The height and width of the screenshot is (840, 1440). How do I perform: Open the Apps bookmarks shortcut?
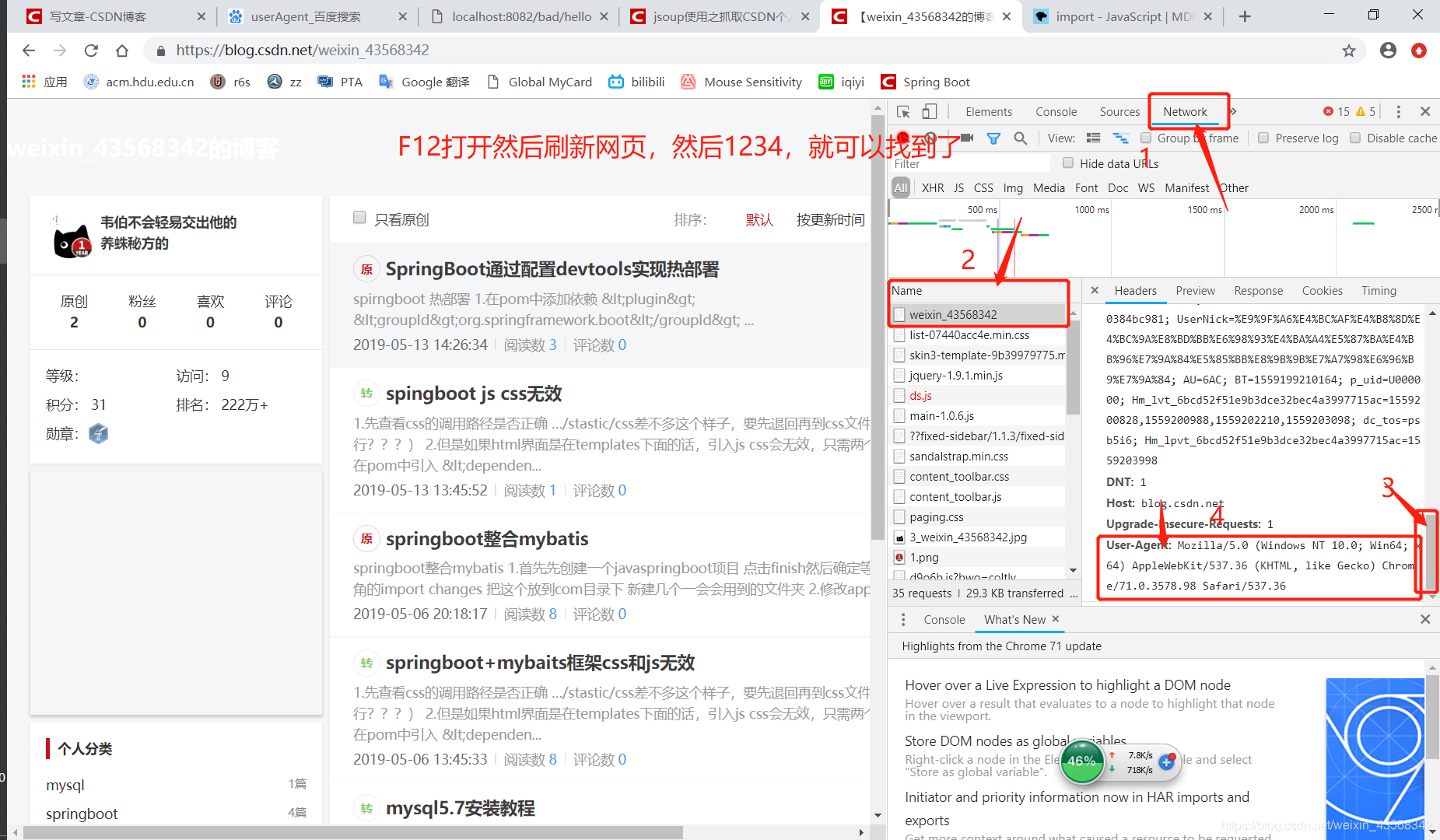pyautogui.click(x=44, y=82)
